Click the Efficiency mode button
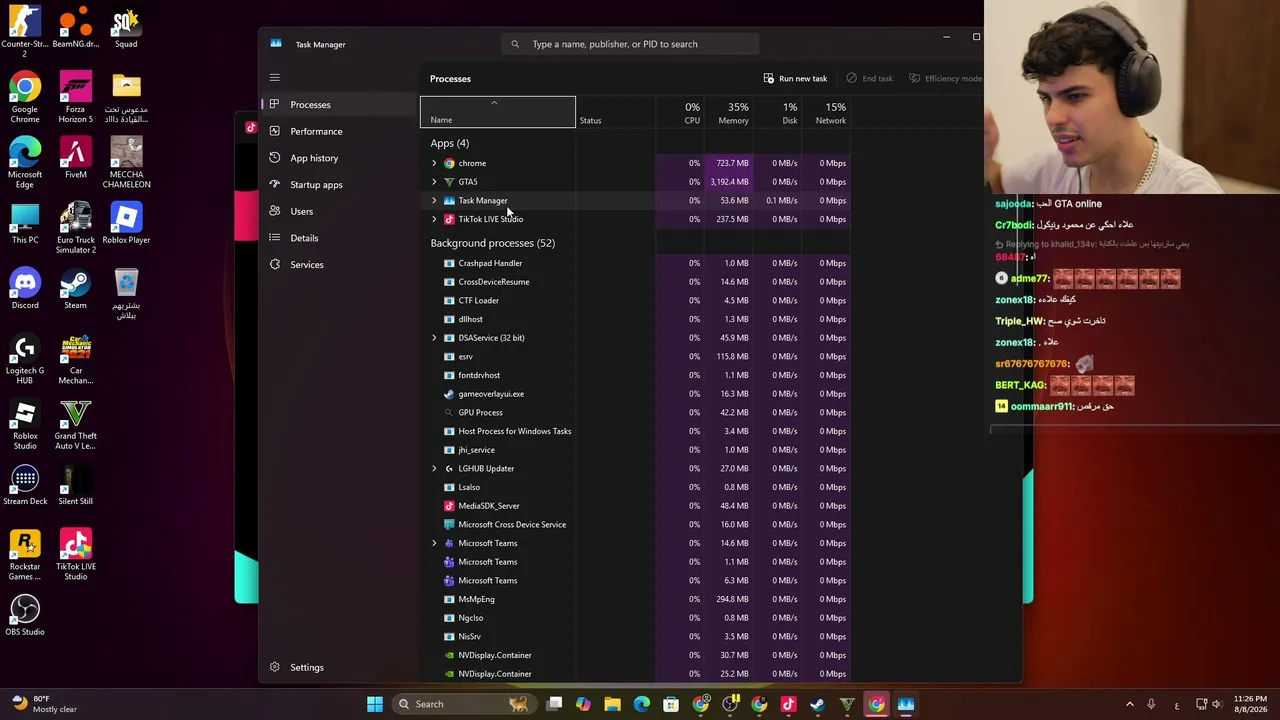 coord(944,78)
